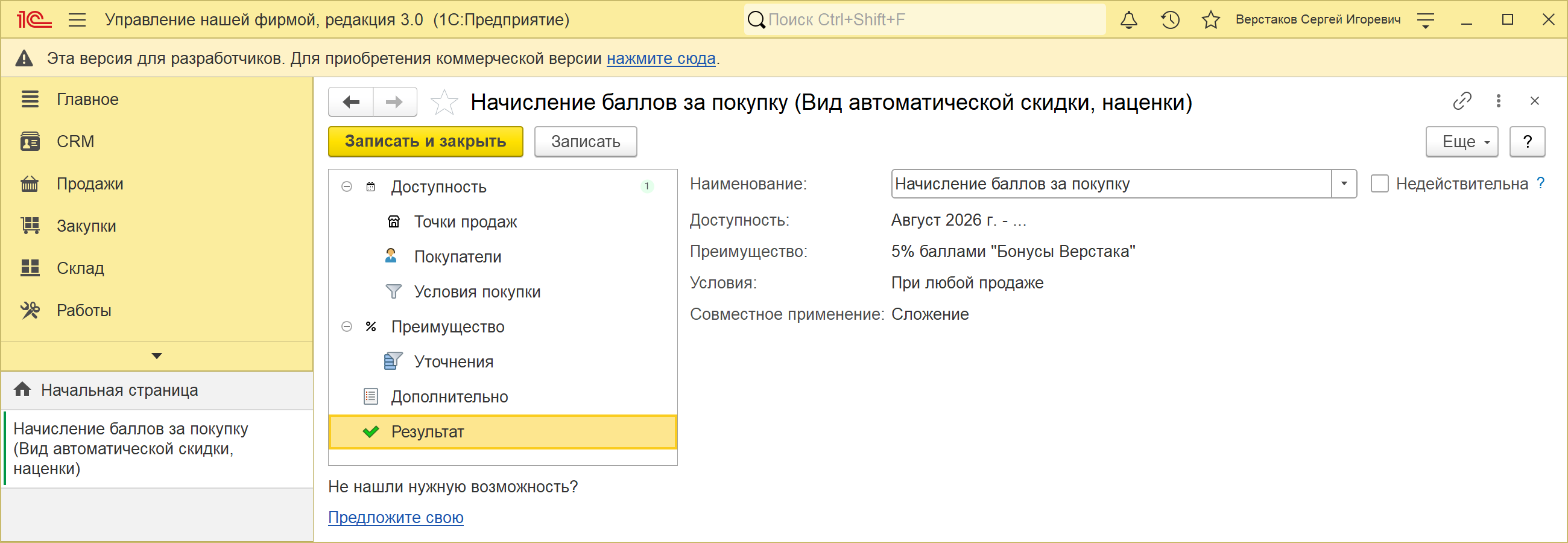Switch to Начисление баллов за покупку tab

157,449
